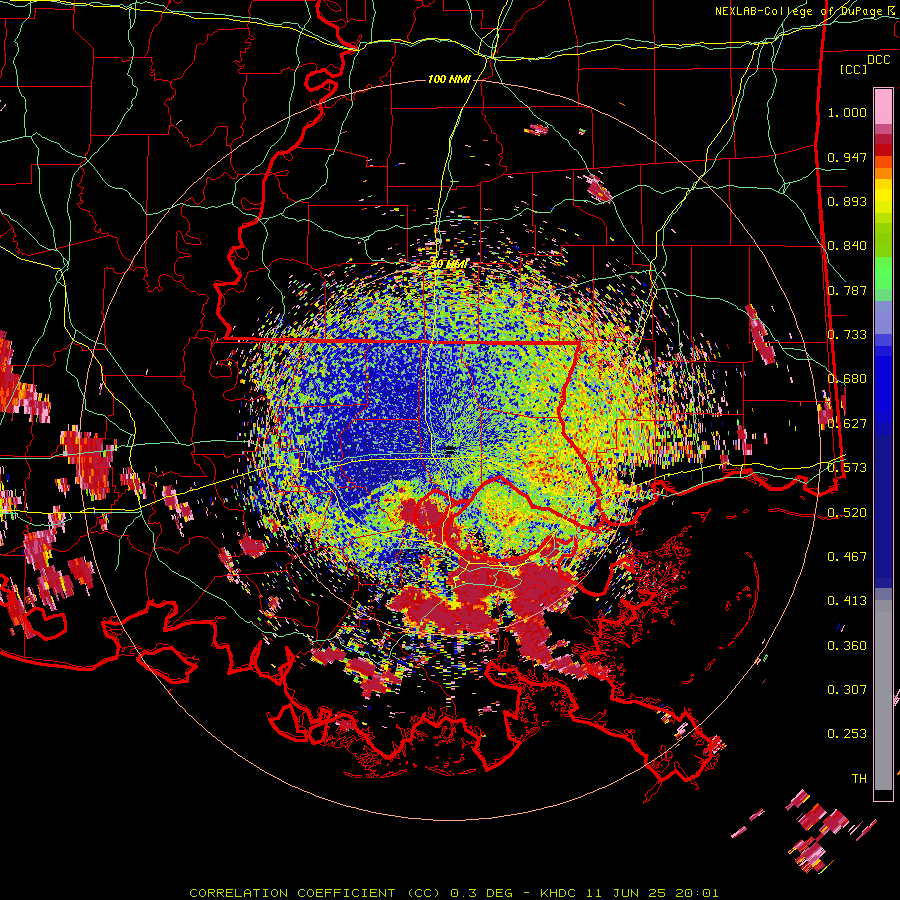900x900 pixels.
Task: Select the 0.573 value on the color scale
Action: 847,468
